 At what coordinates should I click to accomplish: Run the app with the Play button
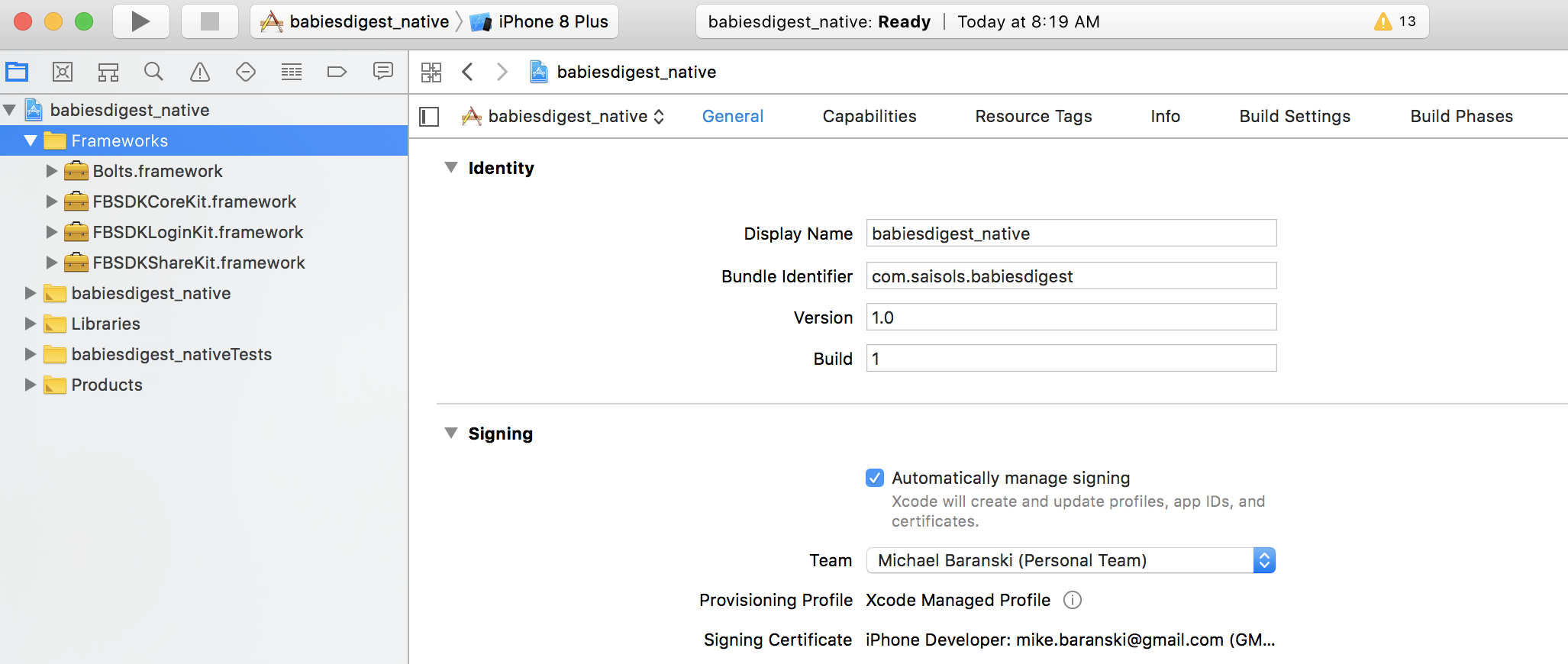(x=141, y=21)
